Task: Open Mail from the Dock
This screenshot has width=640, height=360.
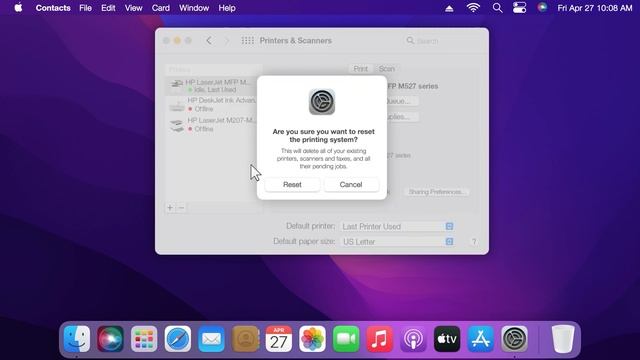Action: (211, 339)
